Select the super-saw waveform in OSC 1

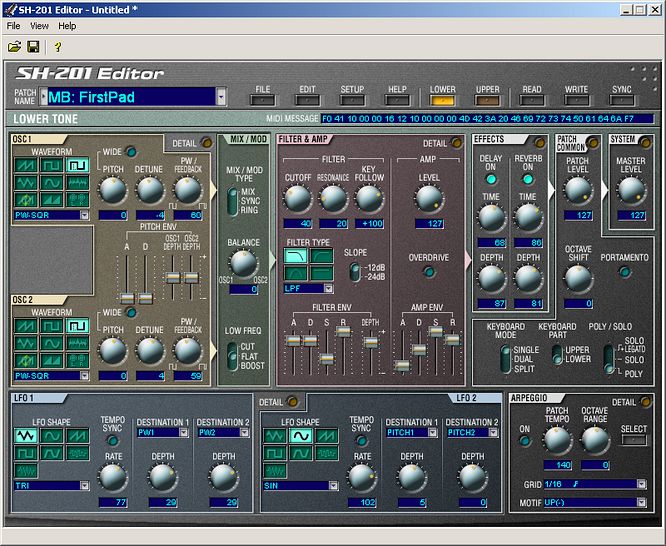coord(51,199)
